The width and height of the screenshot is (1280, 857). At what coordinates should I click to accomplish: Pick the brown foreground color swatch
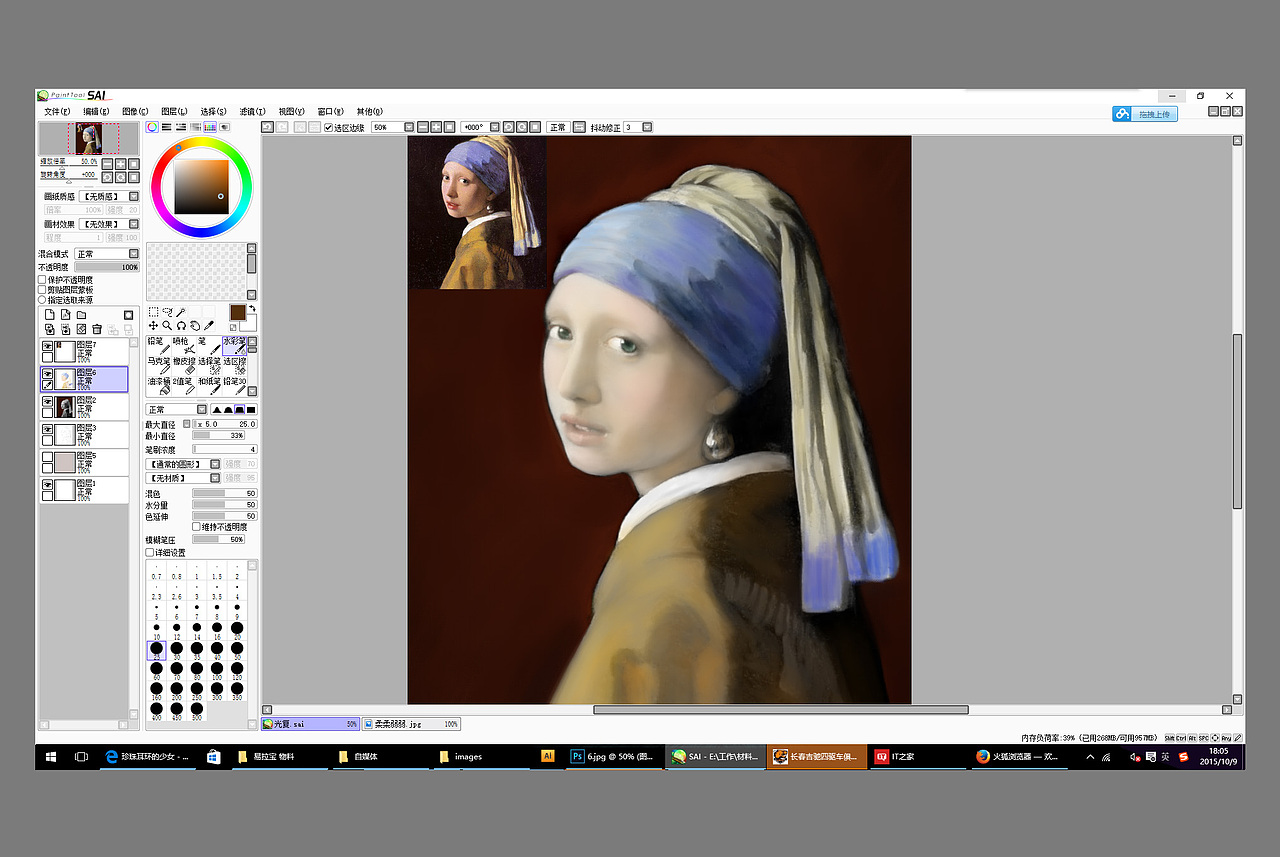[x=237, y=312]
